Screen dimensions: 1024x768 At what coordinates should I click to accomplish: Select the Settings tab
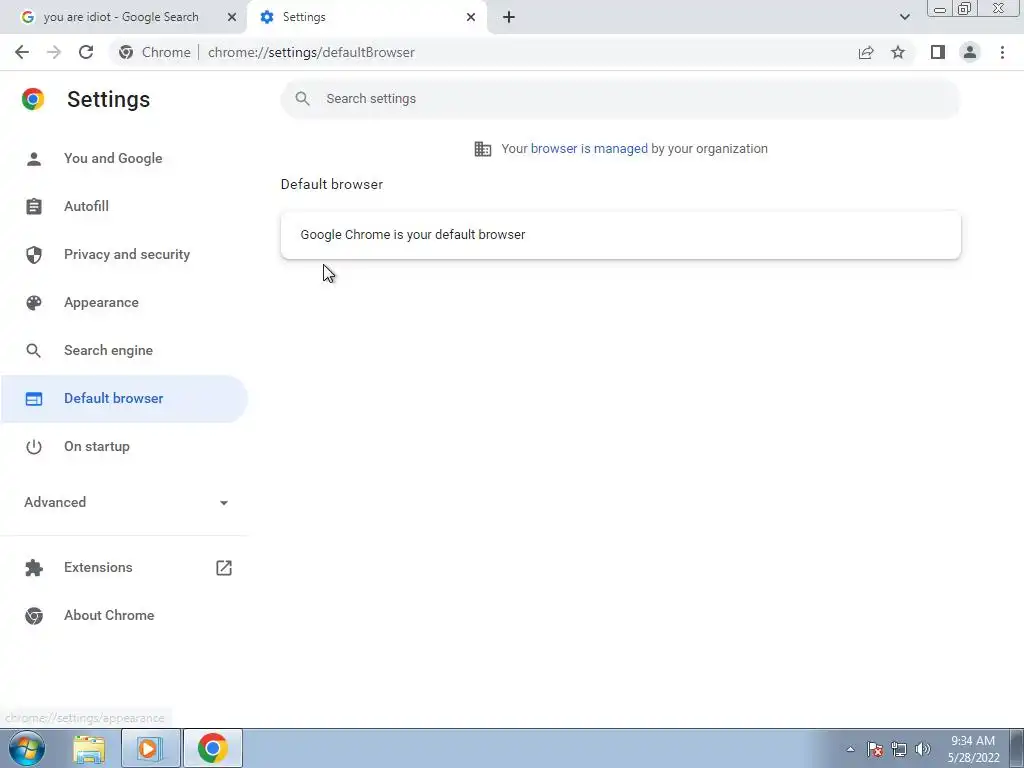367,17
